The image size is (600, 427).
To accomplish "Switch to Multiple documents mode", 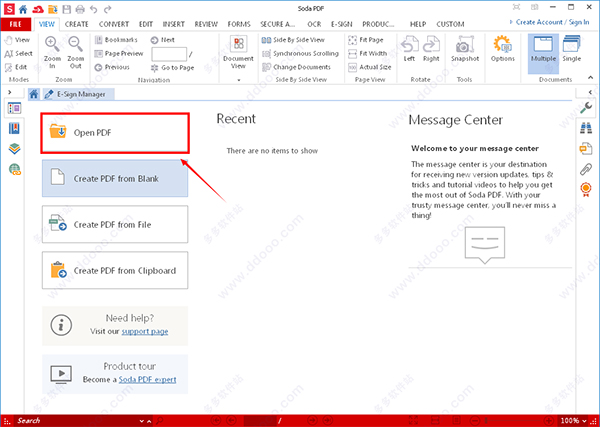I will coord(543,54).
